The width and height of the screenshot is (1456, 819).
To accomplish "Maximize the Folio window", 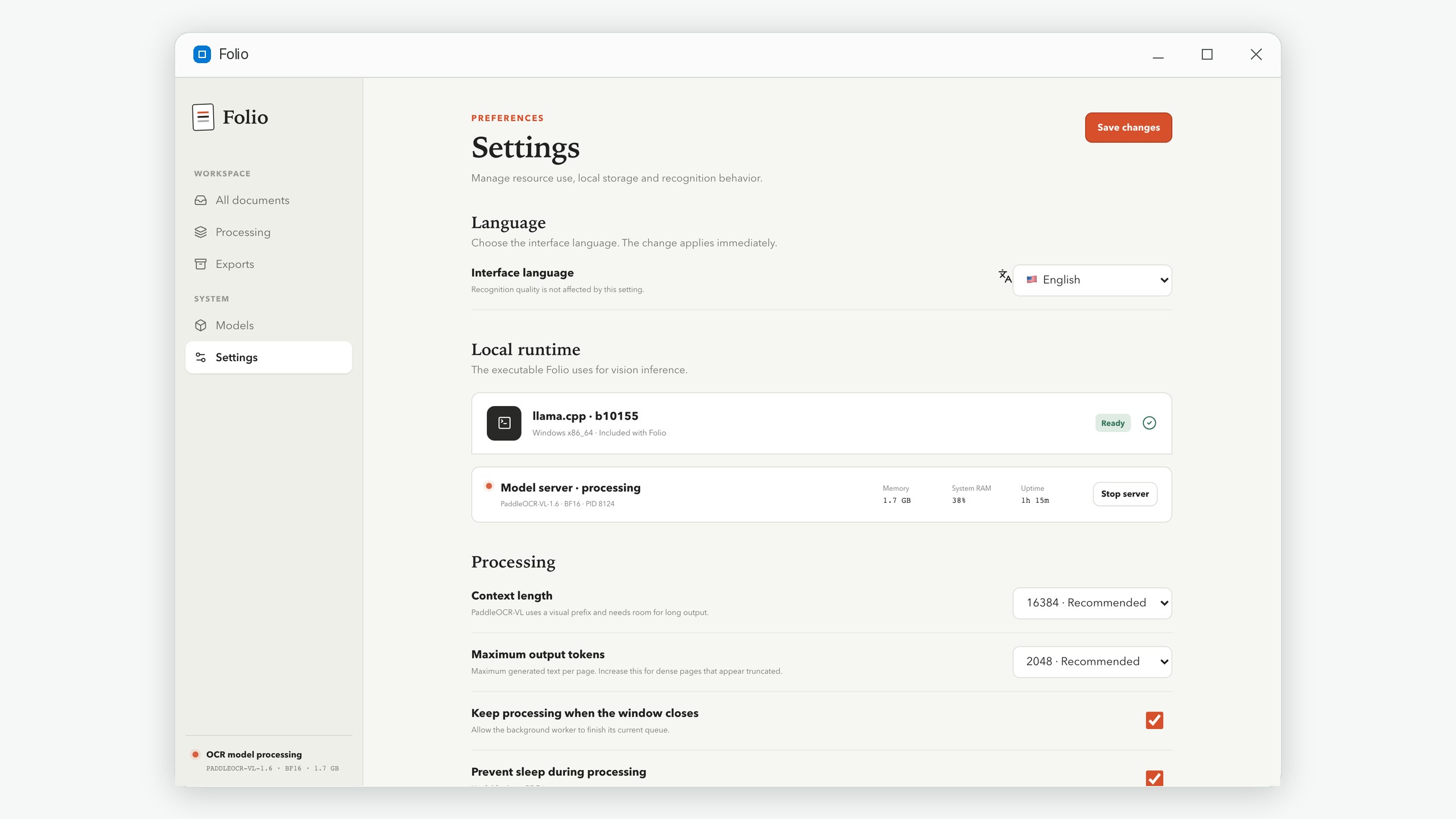I will (x=1207, y=55).
